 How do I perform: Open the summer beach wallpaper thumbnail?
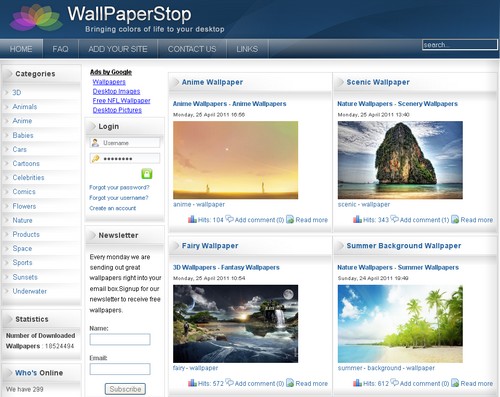click(x=400, y=324)
